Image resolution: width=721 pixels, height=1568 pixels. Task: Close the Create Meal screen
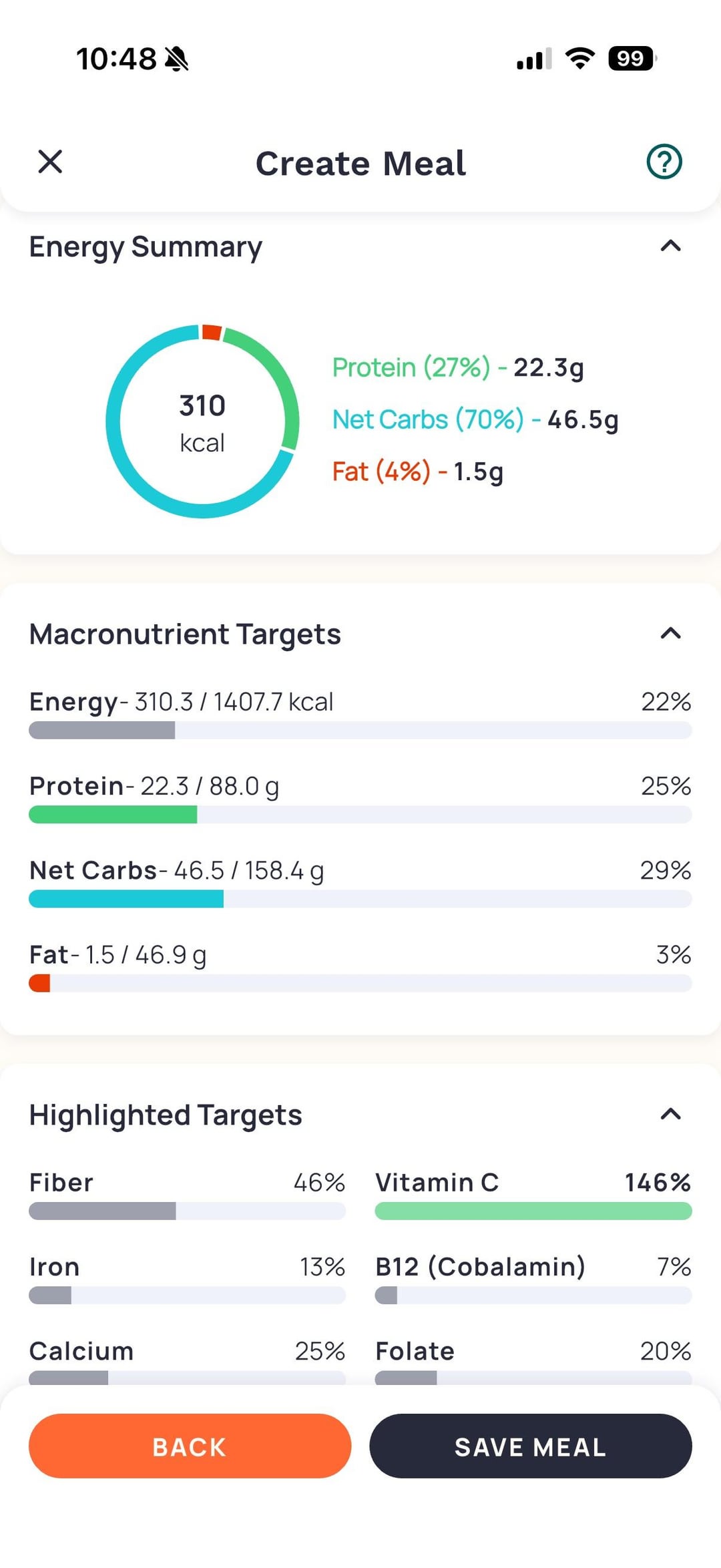(50, 162)
